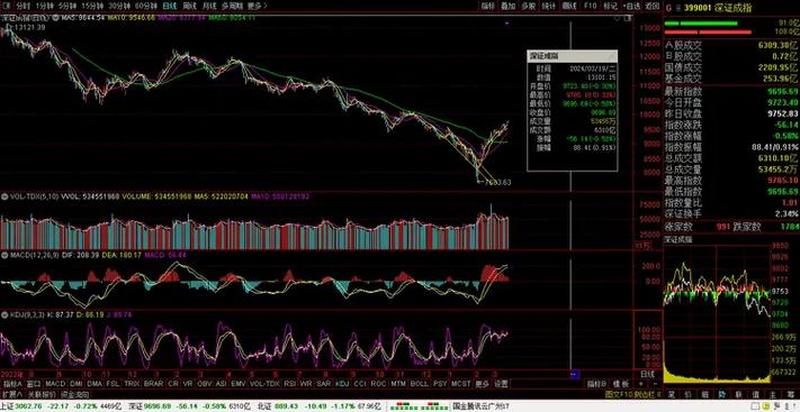Click the 深证成指 mini intraday chart panel

716,313
